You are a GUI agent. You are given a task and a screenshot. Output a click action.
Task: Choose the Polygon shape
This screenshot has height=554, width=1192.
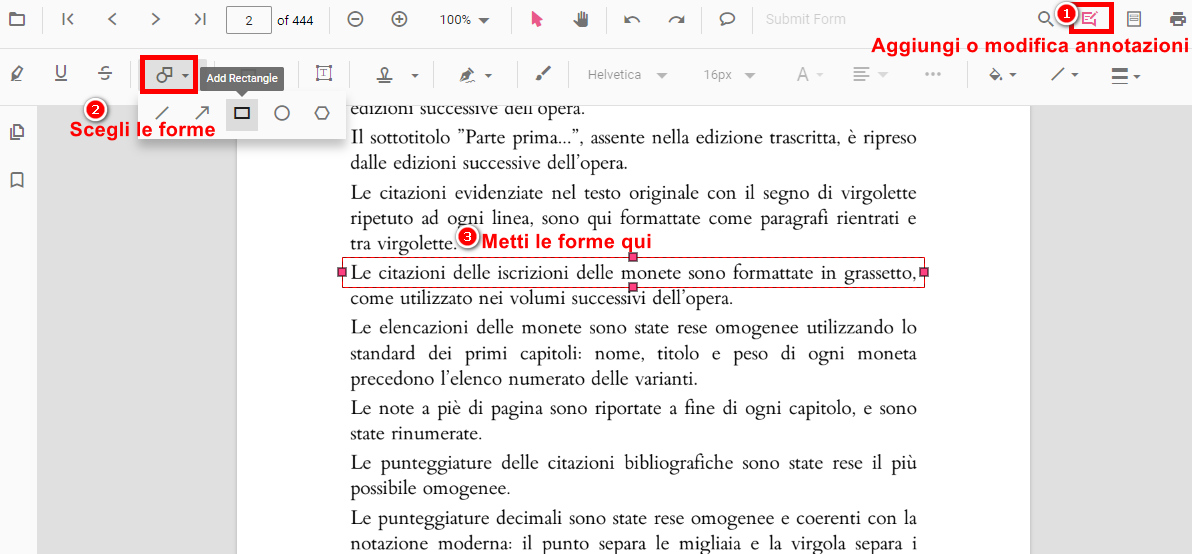322,113
